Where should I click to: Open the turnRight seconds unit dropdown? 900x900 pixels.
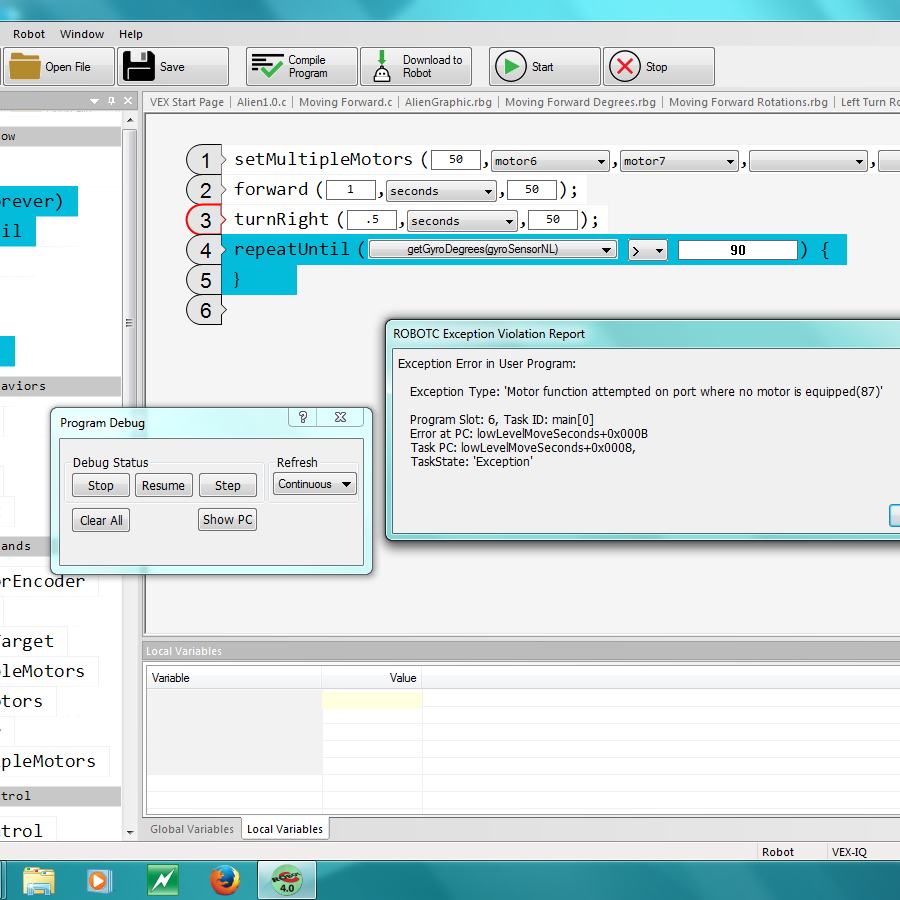coord(461,221)
